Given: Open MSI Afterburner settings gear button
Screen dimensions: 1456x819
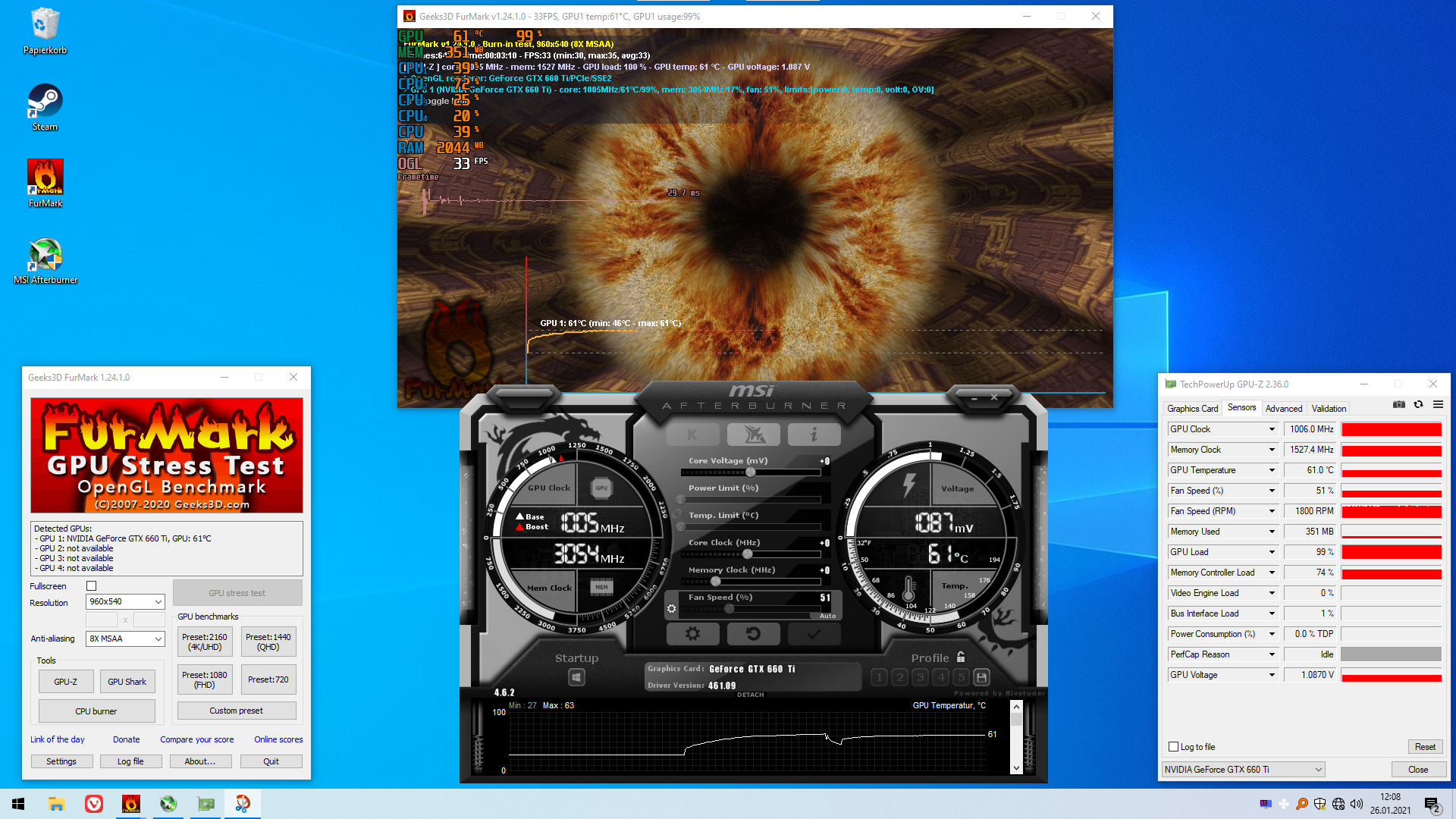Looking at the screenshot, I should coord(692,634).
